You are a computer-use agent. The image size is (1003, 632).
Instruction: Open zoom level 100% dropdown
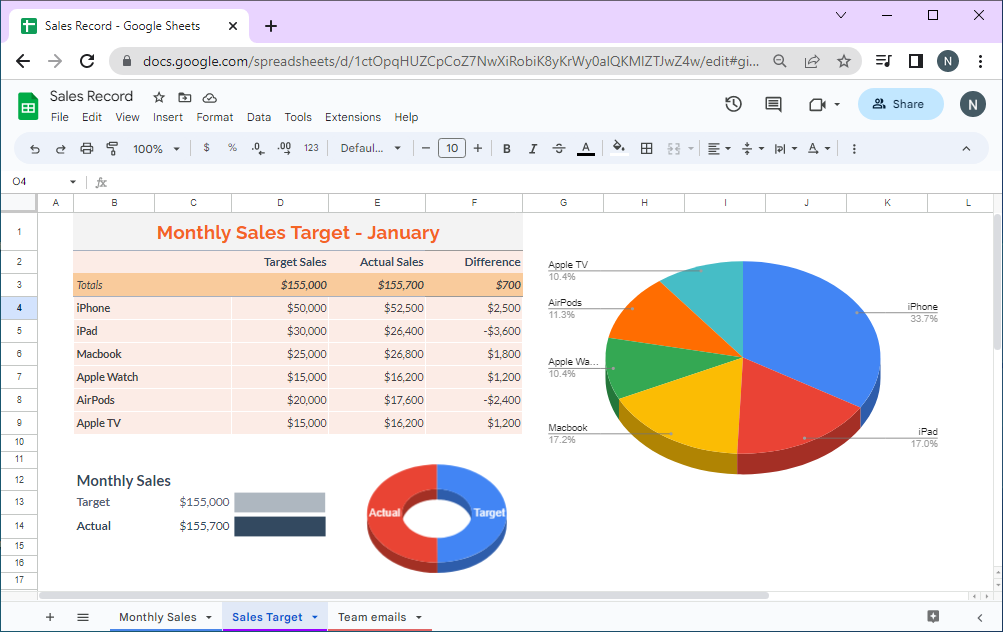[156, 149]
